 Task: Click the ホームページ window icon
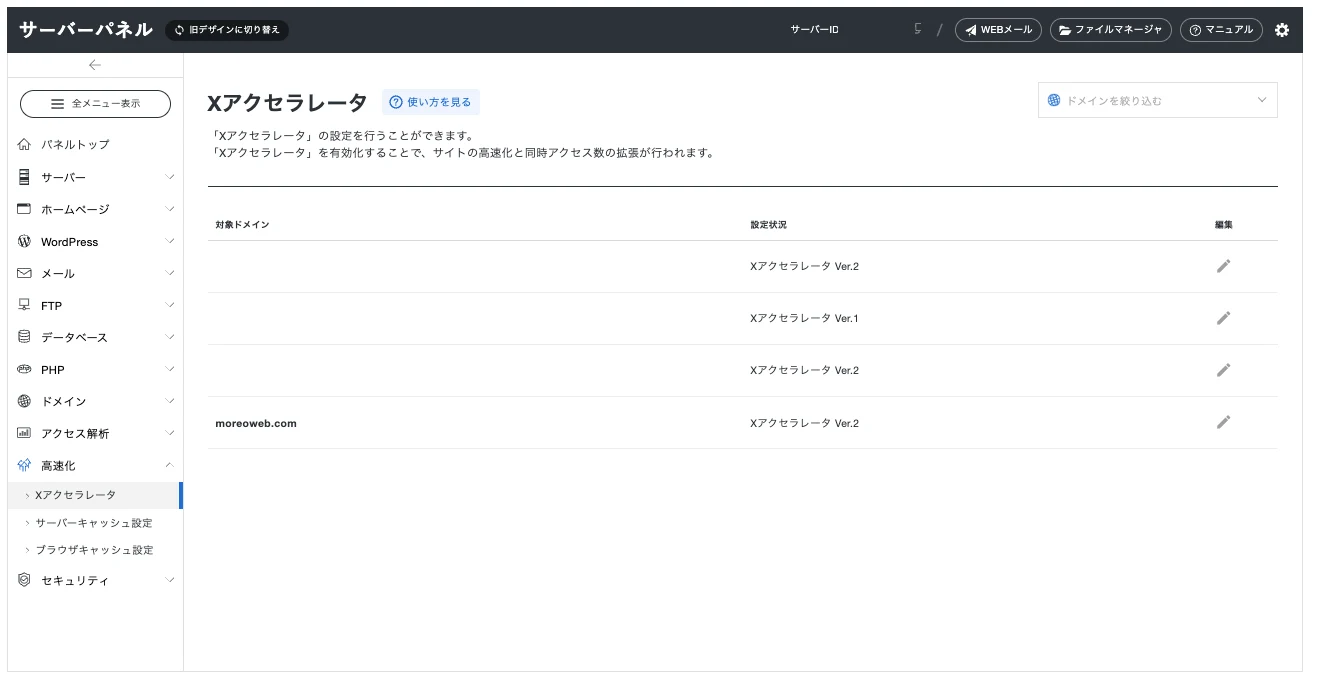[25, 209]
